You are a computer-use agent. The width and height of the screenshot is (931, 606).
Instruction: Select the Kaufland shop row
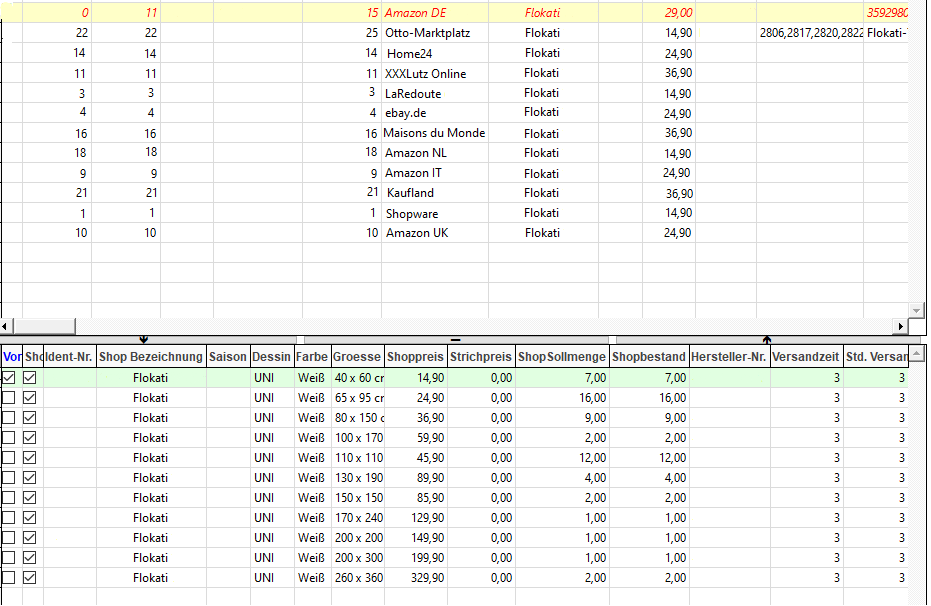pos(454,193)
